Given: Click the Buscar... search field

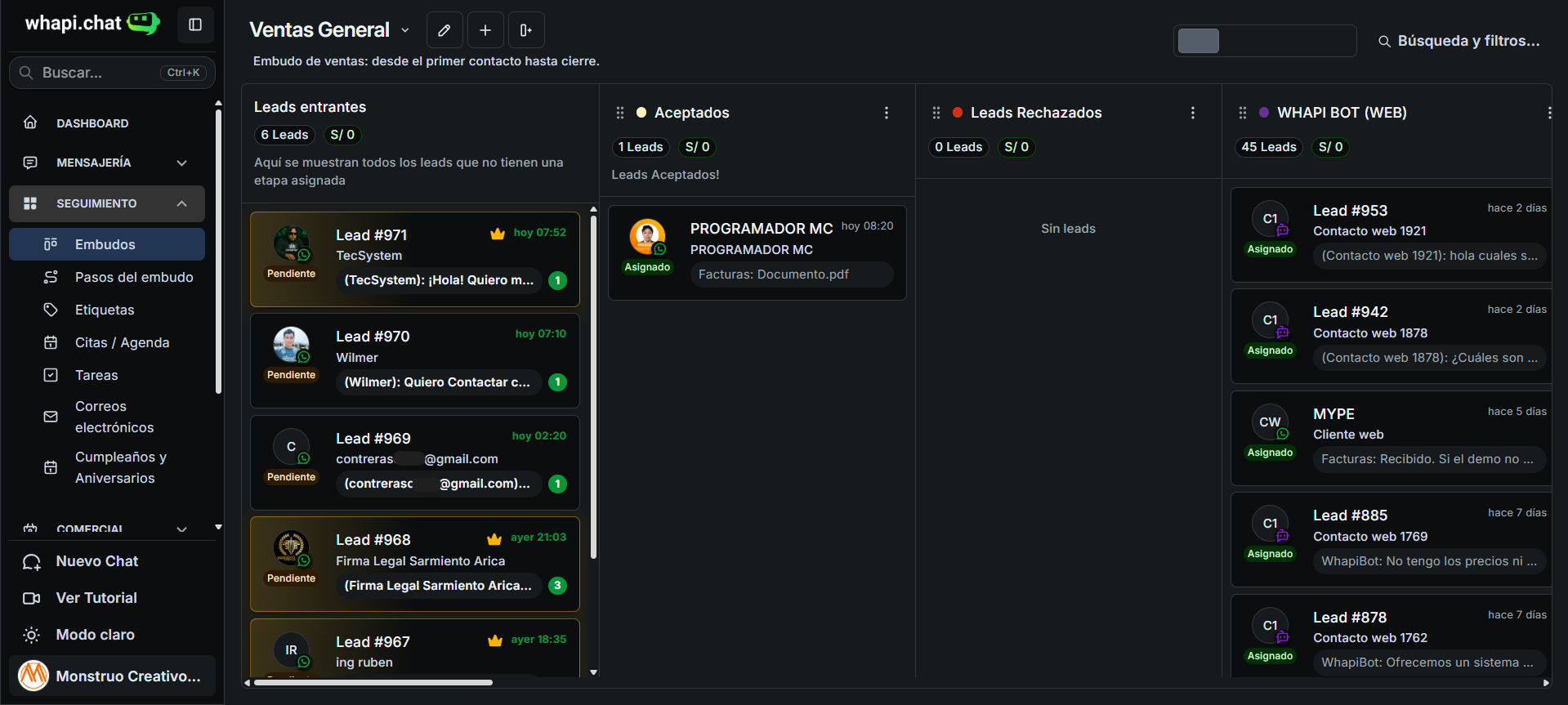Looking at the screenshot, I should coord(112,73).
